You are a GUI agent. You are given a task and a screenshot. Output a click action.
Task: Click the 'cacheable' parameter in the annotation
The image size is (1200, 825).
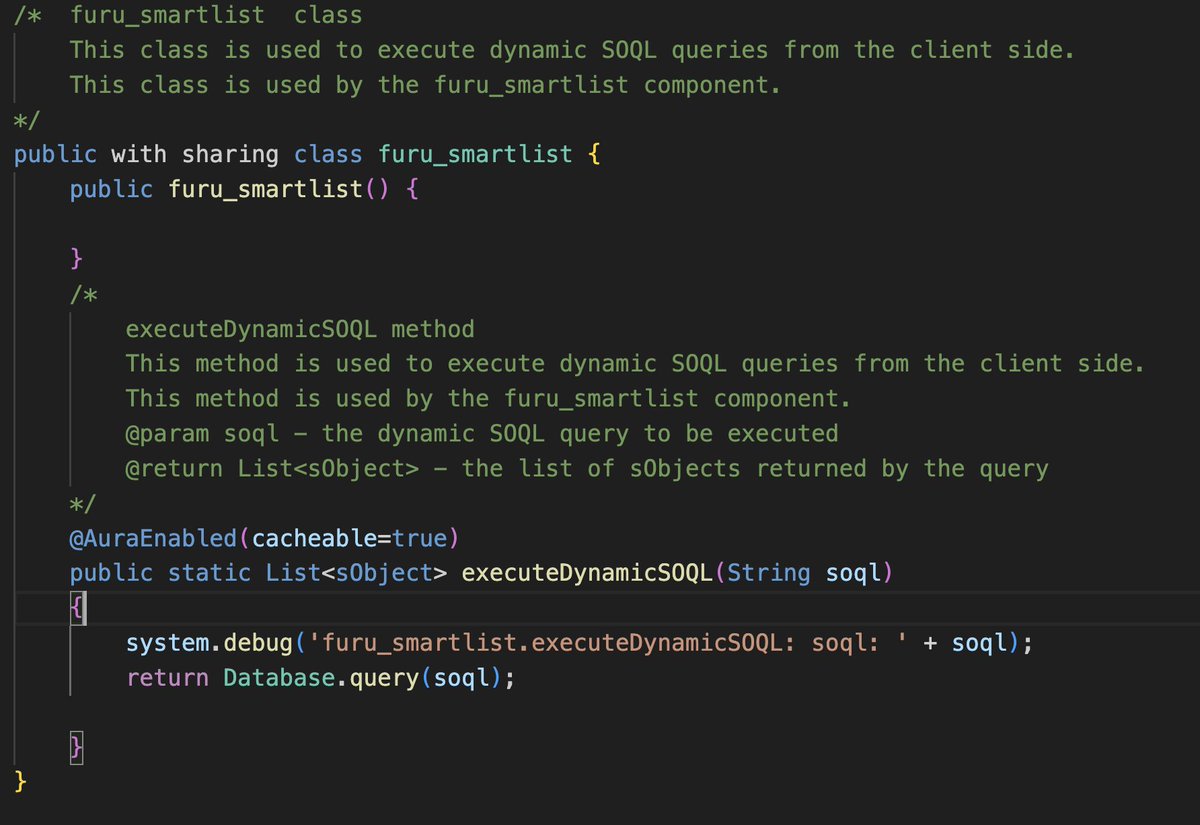[x=314, y=538]
